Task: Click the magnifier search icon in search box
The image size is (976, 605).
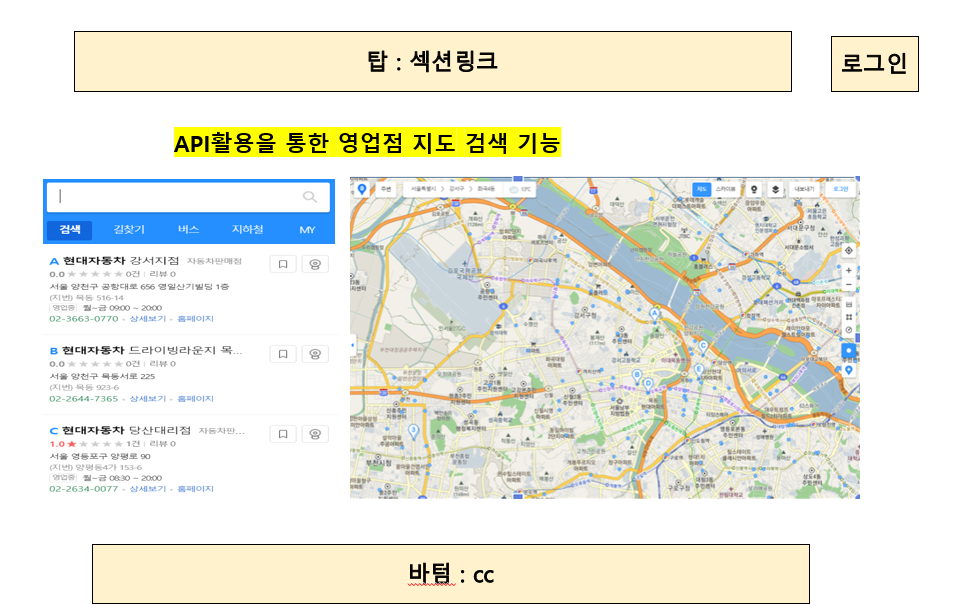Action: click(309, 197)
